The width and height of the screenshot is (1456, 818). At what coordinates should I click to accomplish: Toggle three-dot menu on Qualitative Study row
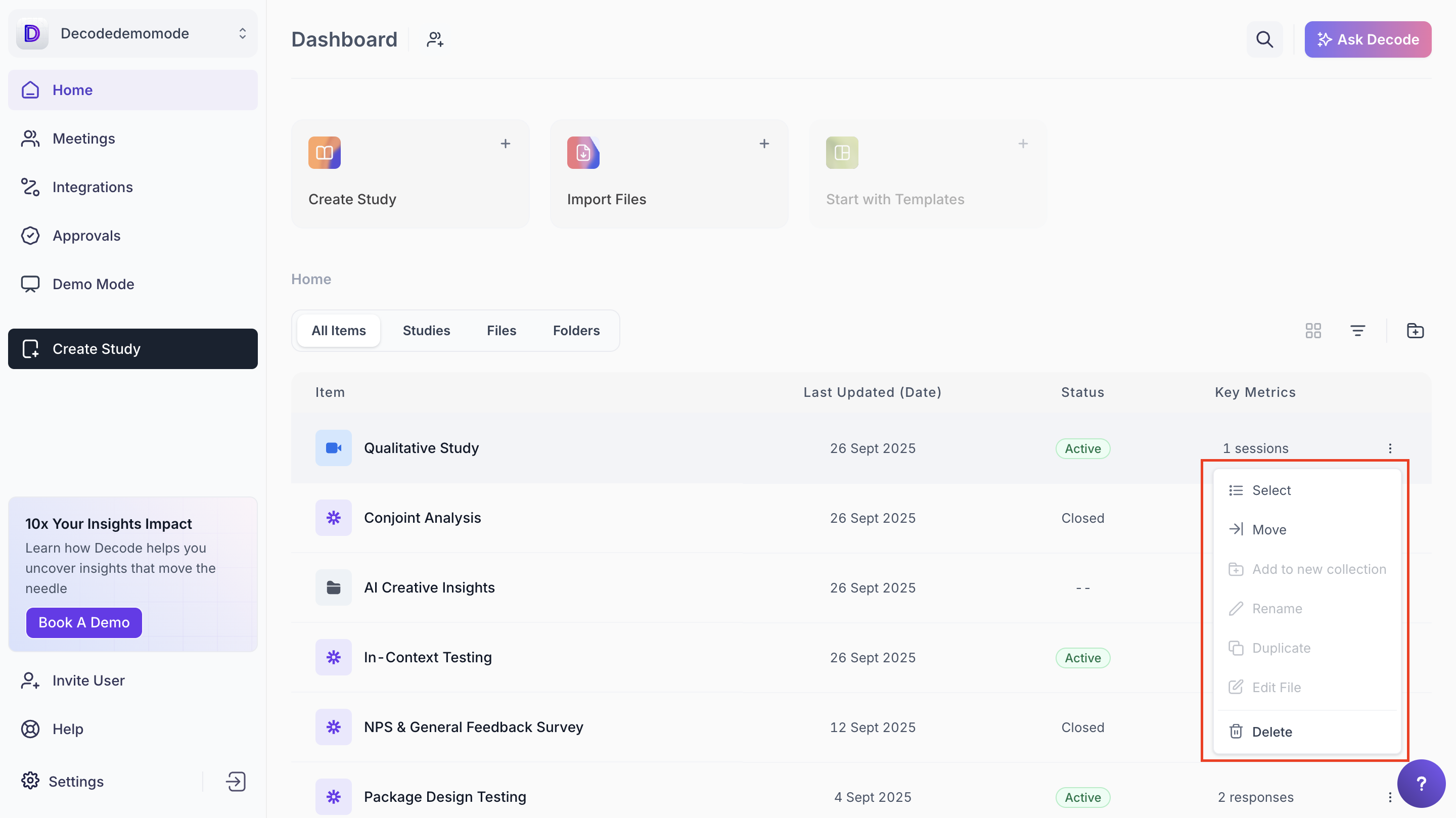pyautogui.click(x=1390, y=448)
